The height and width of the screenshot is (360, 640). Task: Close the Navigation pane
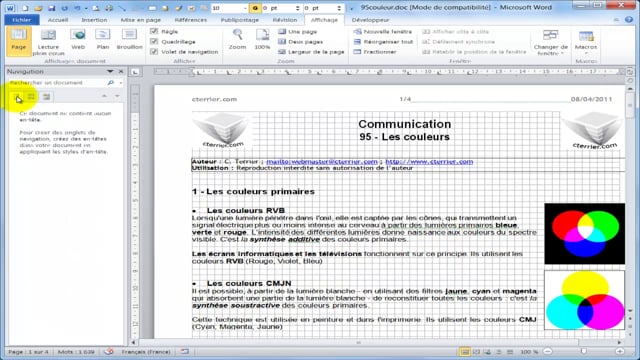(121, 71)
